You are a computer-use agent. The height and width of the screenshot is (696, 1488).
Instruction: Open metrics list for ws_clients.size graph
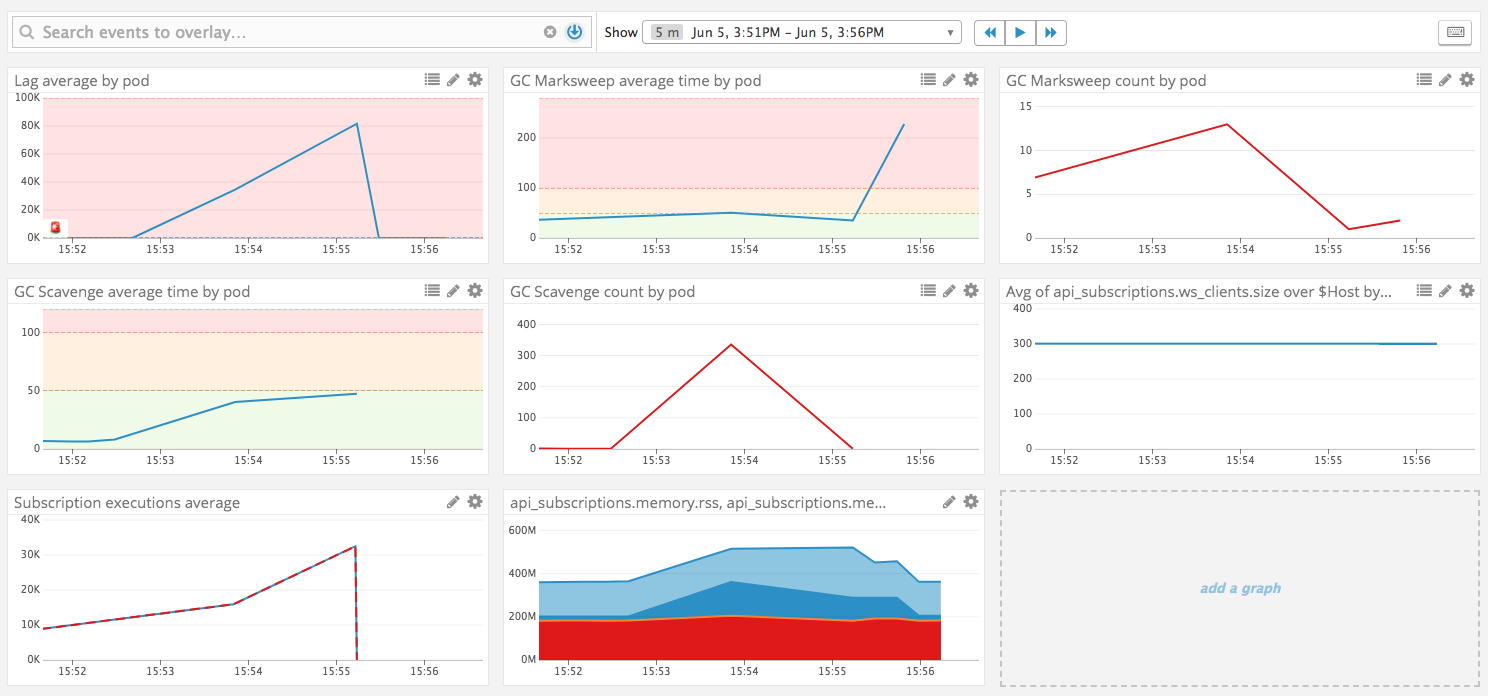pyautogui.click(x=1424, y=290)
